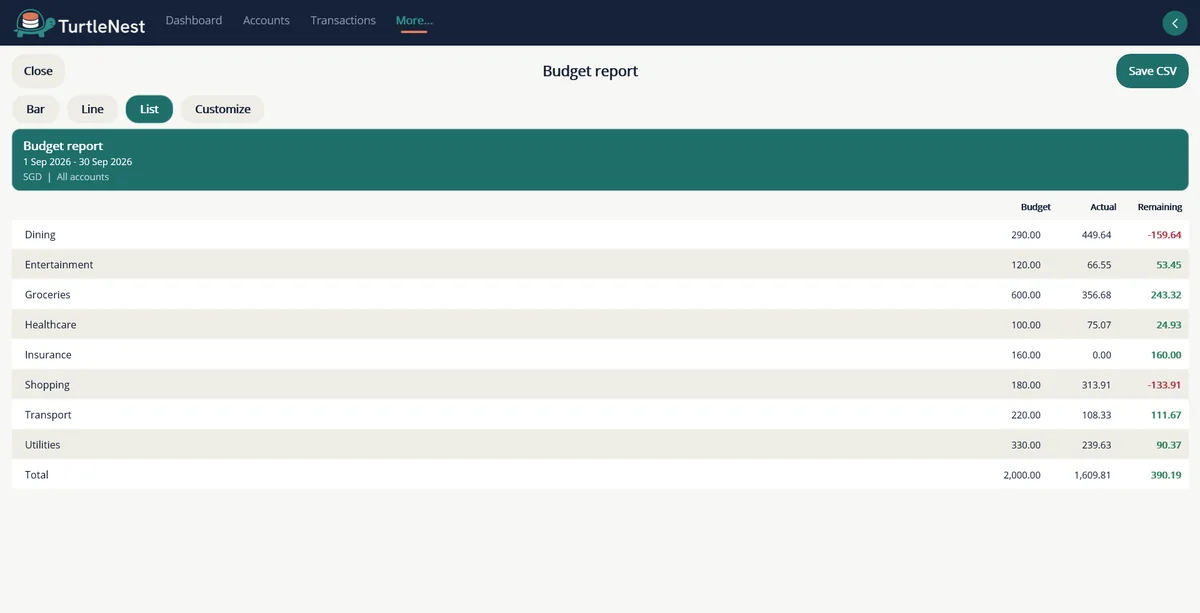Save the report as CSV

click(x=1152, y=71)
